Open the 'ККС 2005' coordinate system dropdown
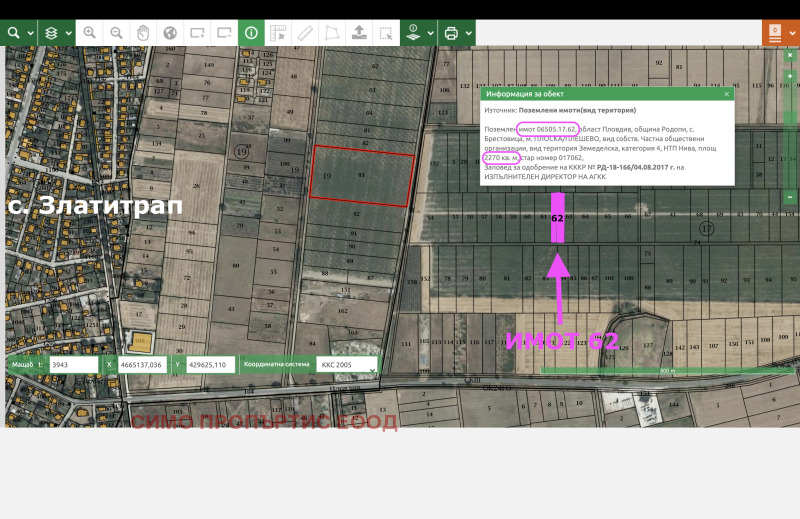 pos(347,366)
